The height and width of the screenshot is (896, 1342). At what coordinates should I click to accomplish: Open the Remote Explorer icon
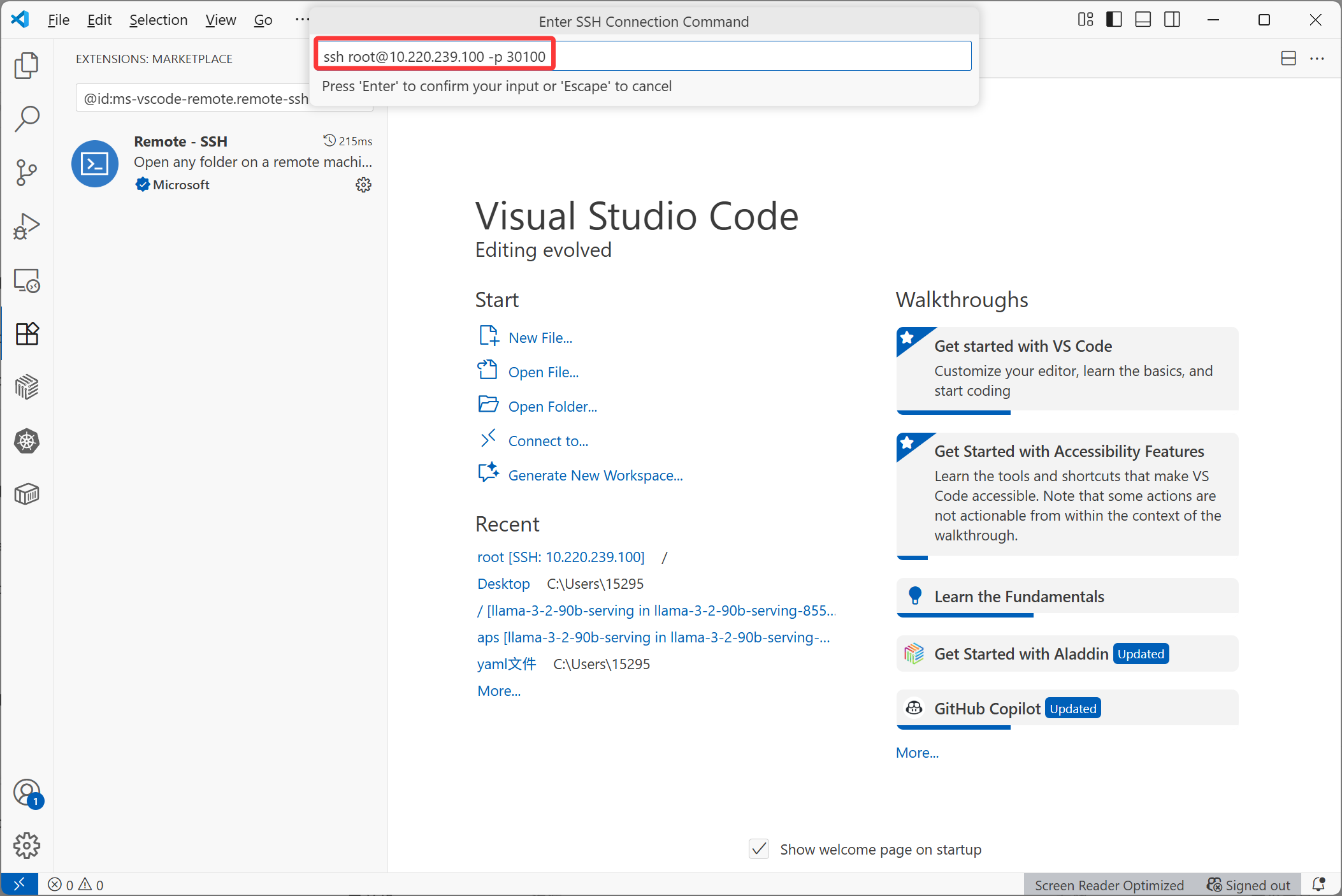pos(27,280)
